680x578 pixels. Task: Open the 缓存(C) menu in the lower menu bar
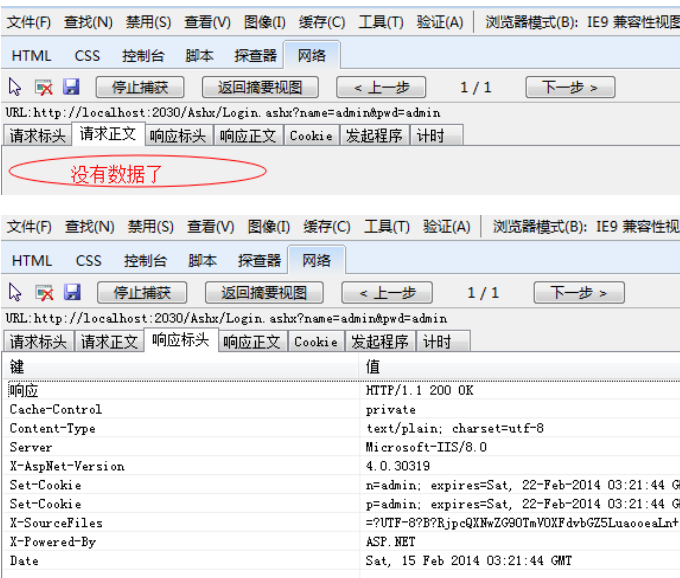[x=327, y=227]
